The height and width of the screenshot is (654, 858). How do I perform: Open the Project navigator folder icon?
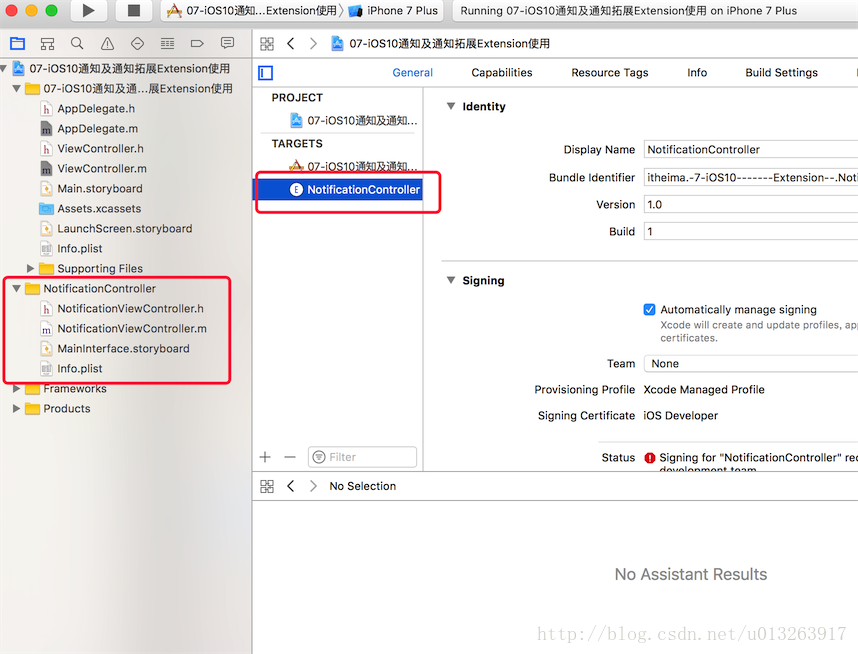[18, 43]
